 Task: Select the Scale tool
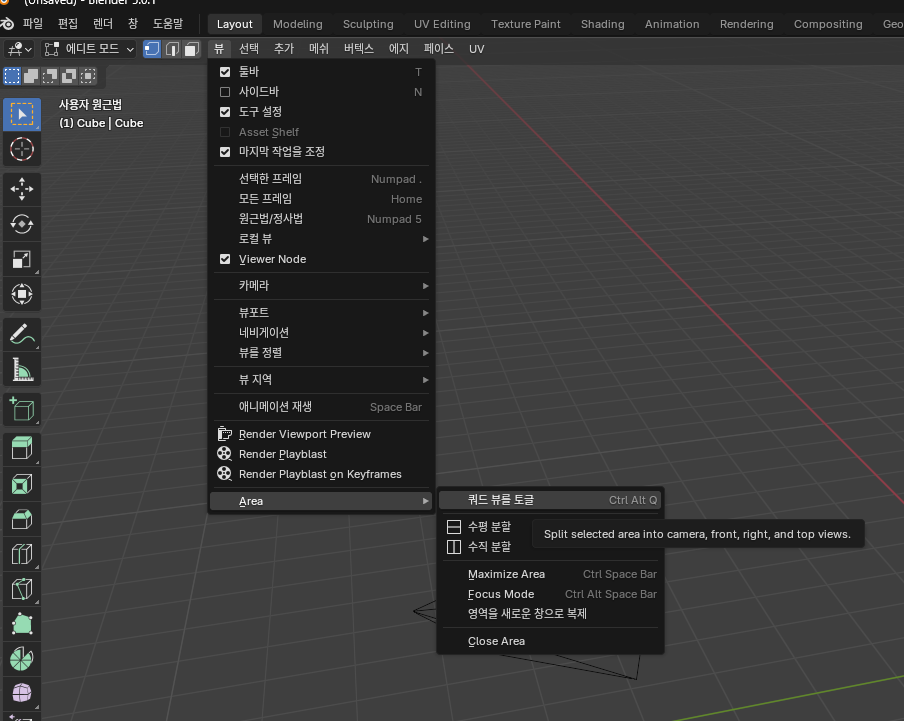pos(22,259)
